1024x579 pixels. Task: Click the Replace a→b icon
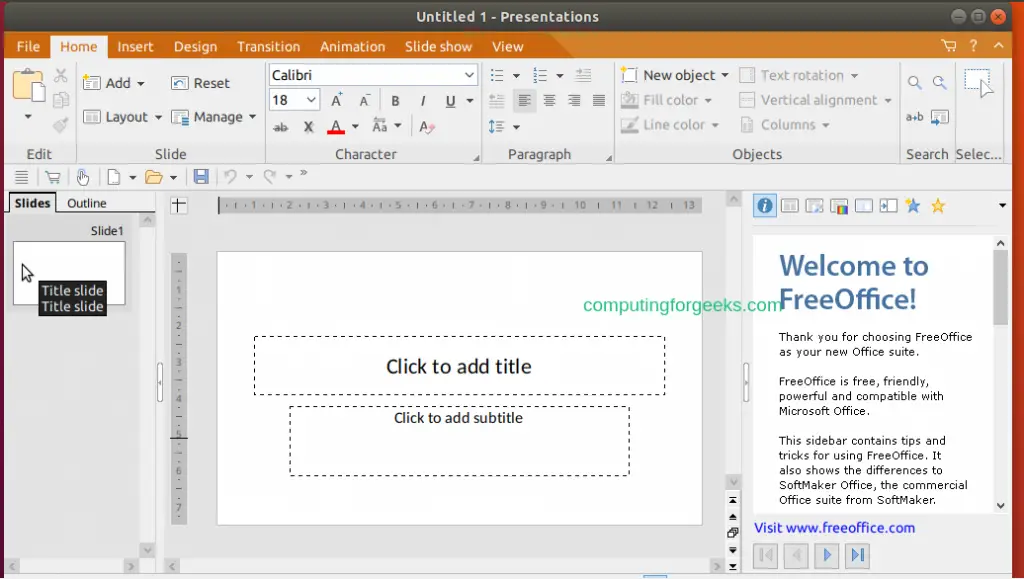tap(914, 117)
